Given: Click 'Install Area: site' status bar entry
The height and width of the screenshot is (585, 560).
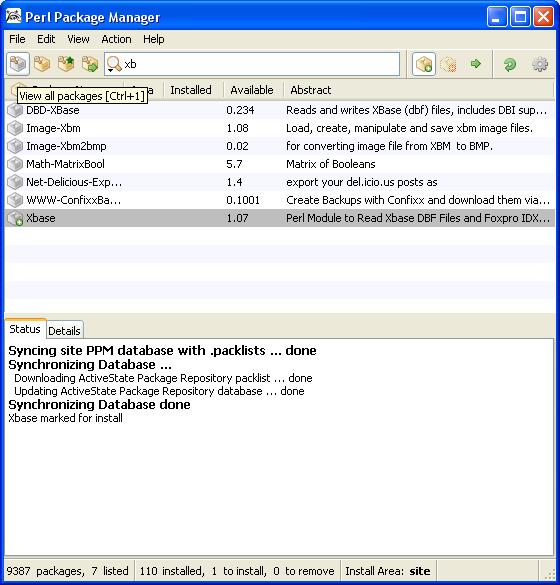Looking at the screenshot, I should [388, 571].
